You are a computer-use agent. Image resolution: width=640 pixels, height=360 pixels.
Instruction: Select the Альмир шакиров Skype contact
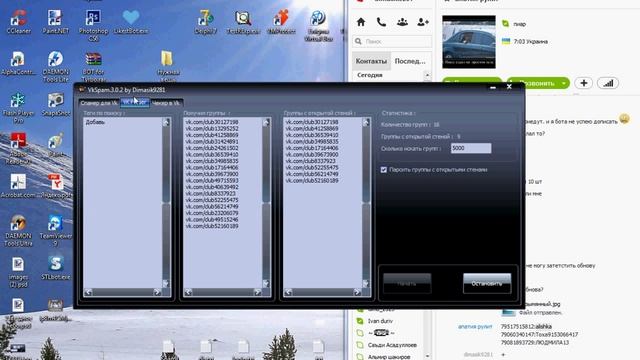point(388,357)
